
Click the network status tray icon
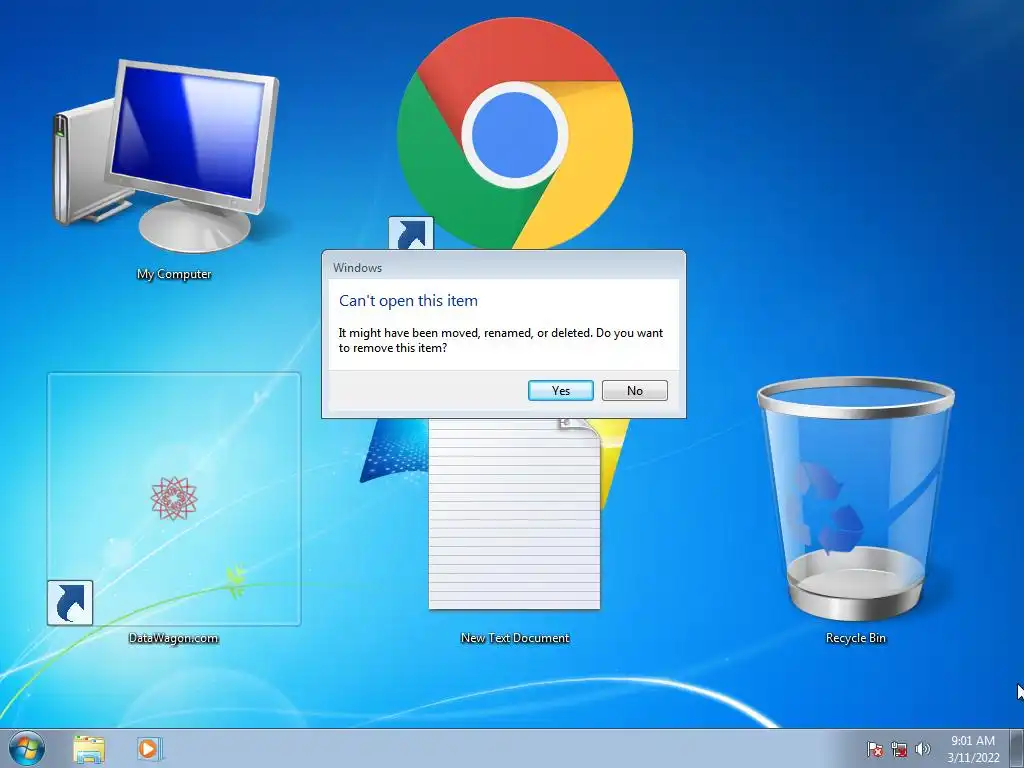[899, 749]
